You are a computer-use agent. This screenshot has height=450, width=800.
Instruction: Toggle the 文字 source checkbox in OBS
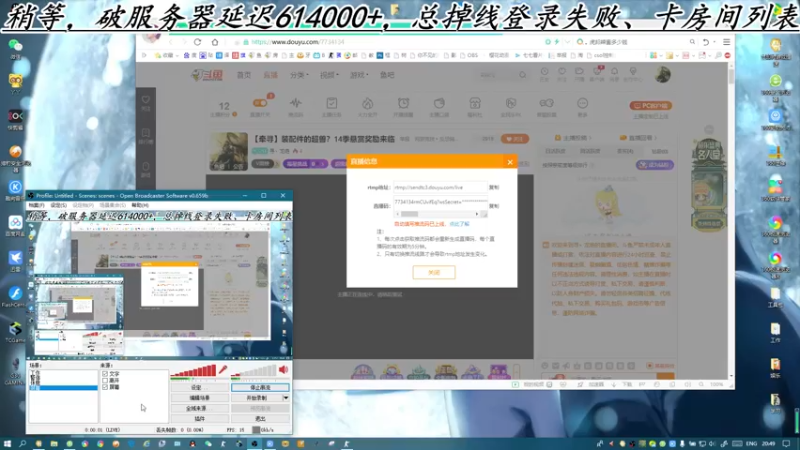coord(105,374)
